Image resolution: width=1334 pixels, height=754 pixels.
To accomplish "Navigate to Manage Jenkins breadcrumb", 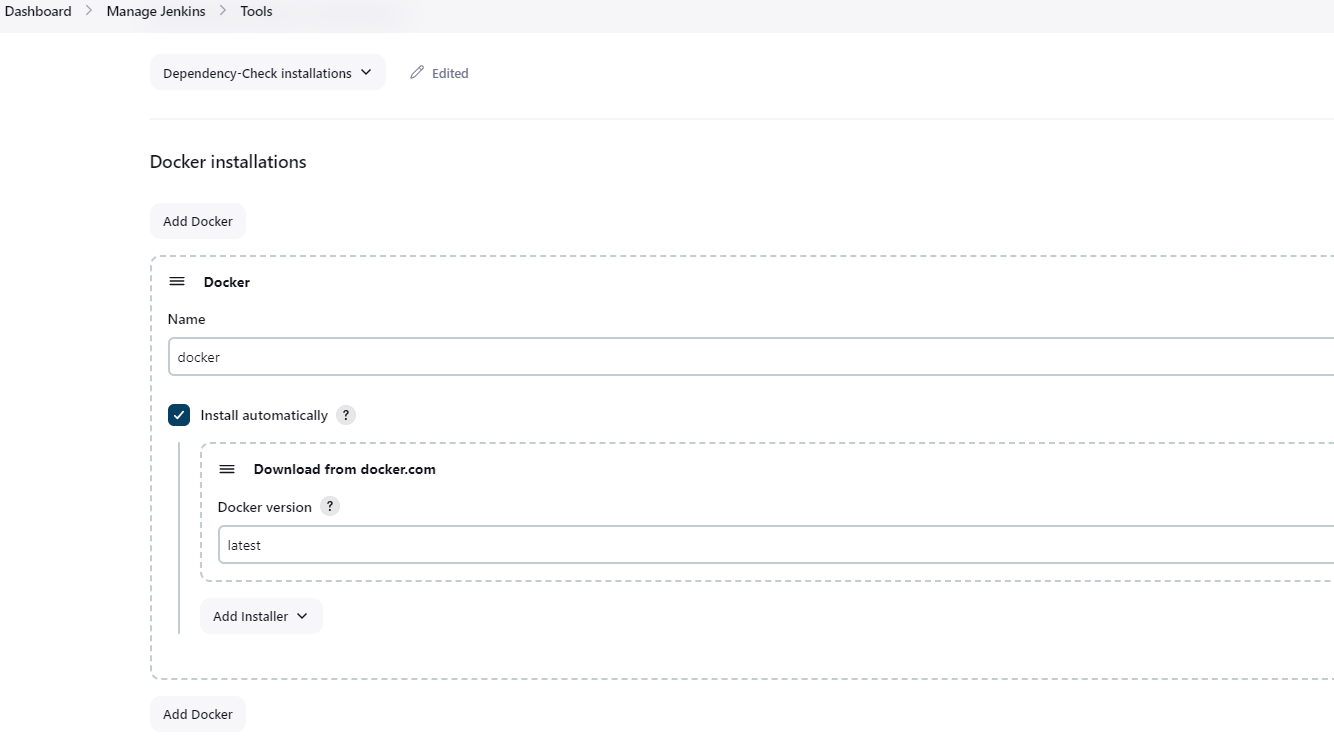I will pyautogui.click(x=156, y=12).
